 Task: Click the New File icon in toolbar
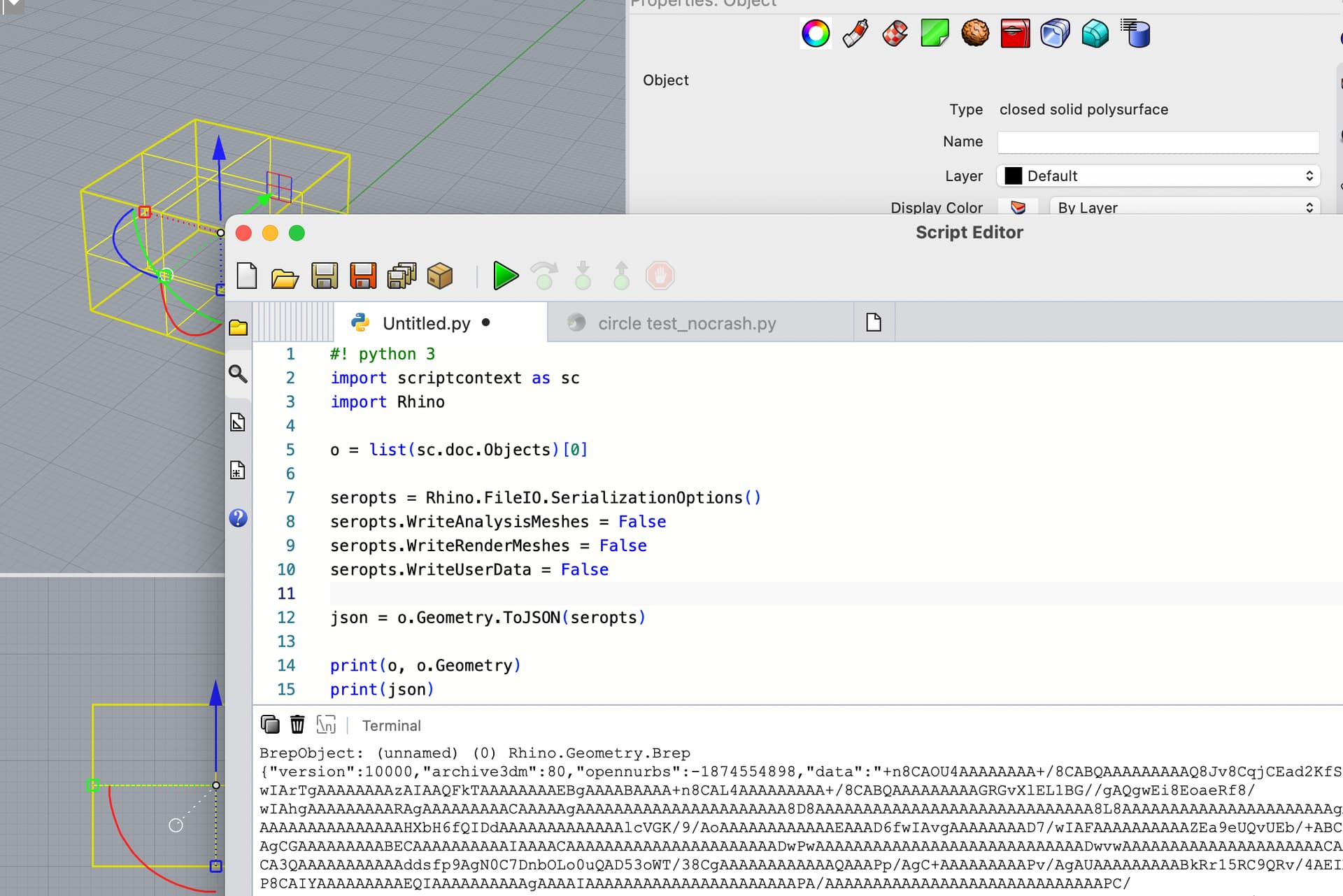(x=247, y=276)
